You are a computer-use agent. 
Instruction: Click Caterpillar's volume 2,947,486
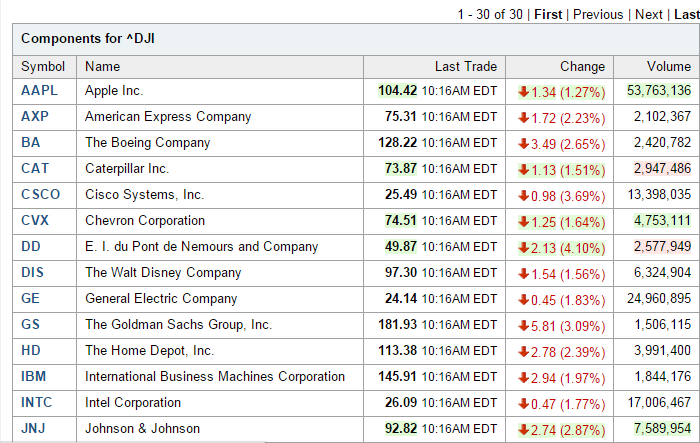(662, 168)
